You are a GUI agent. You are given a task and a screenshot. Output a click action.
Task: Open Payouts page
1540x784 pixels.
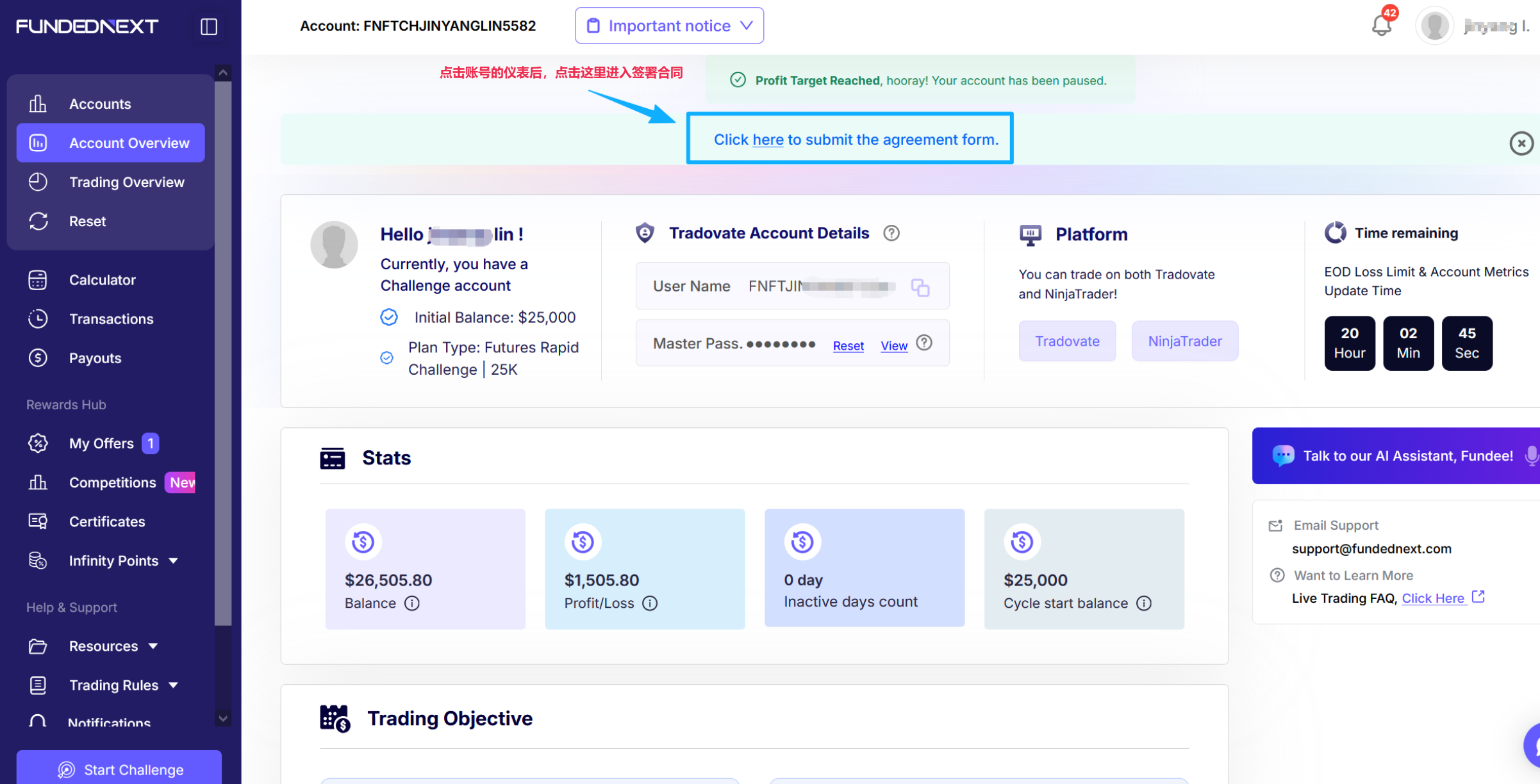point(110,358)
